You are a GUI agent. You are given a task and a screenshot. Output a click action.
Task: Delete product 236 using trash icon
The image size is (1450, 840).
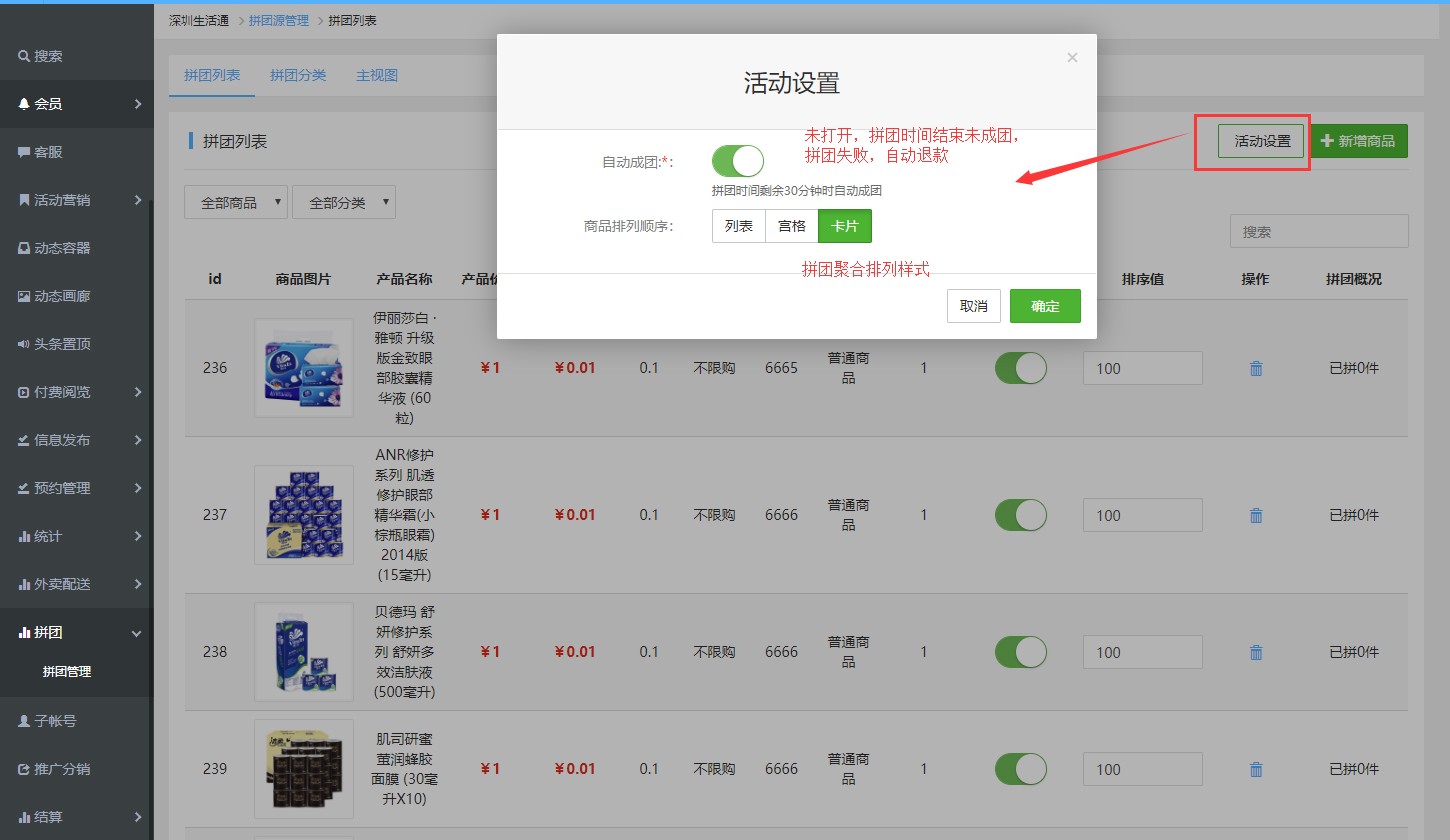[x=1256, y=368]
